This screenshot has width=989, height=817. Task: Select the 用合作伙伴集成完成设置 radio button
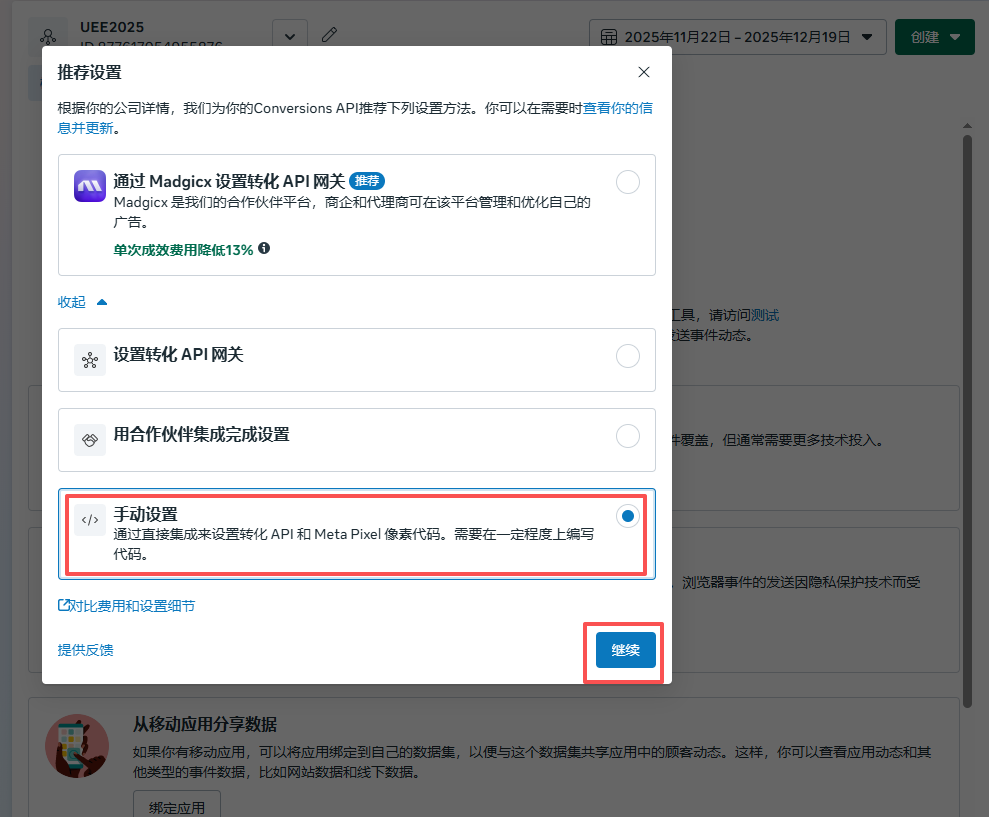pyautogui.click(x=627, y=436)
